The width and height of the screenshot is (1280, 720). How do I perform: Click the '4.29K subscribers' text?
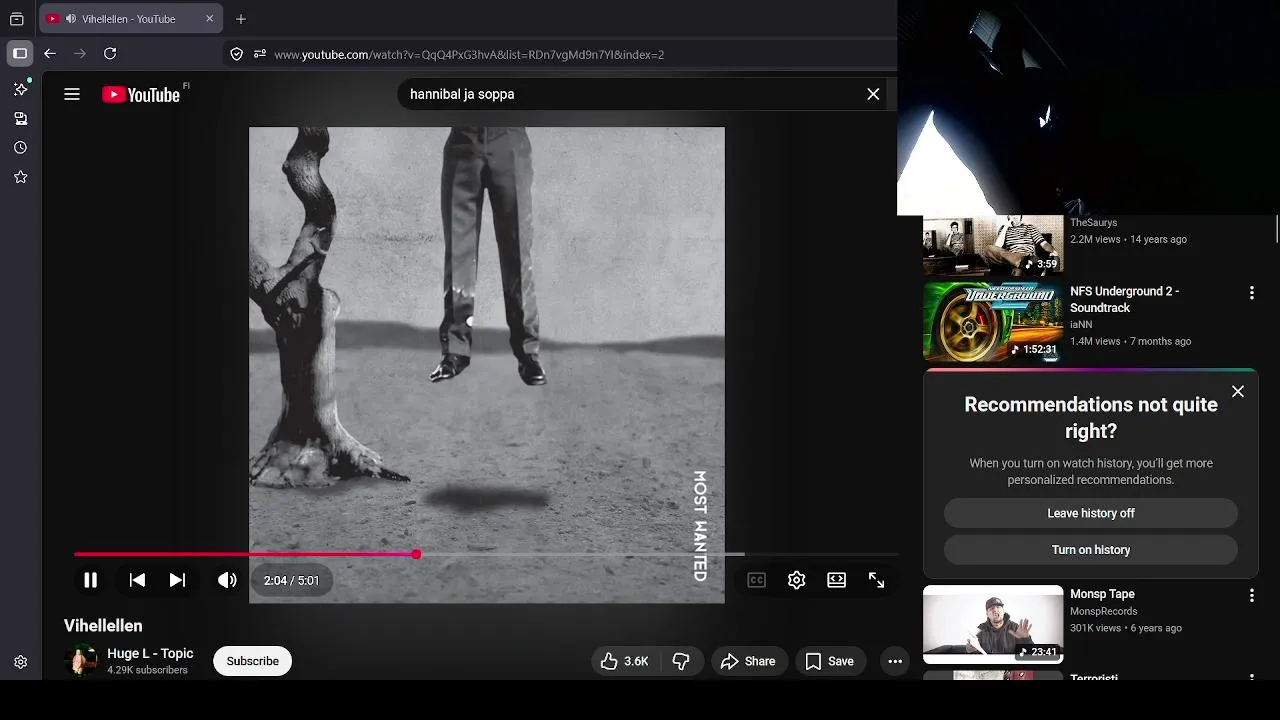pos(147,670)
